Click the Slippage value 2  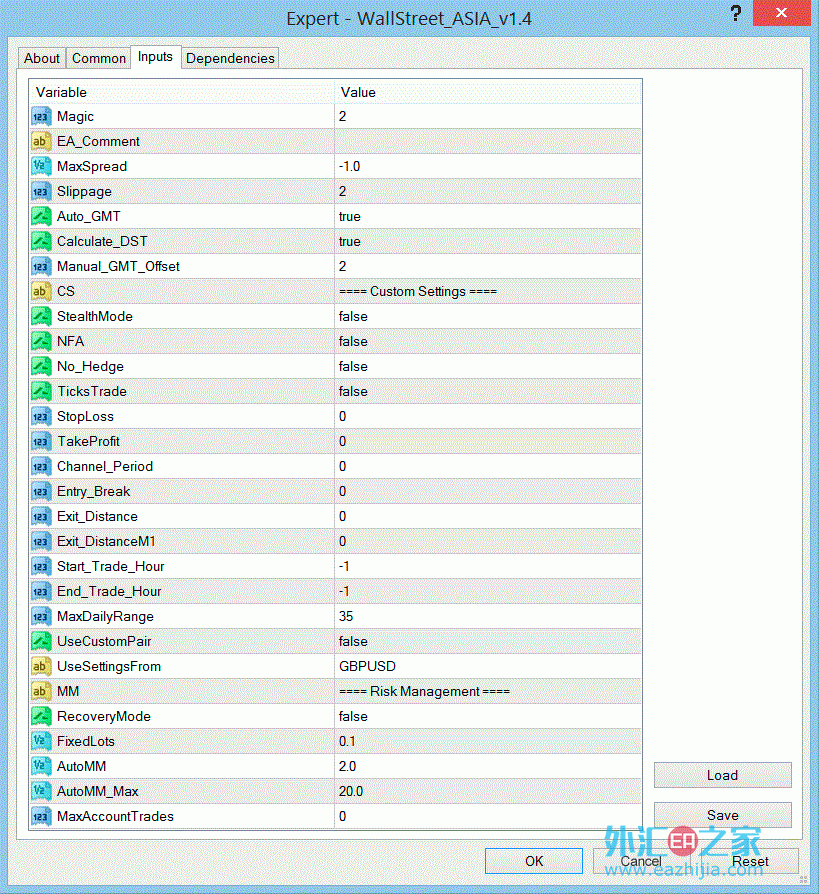(342, 192)
